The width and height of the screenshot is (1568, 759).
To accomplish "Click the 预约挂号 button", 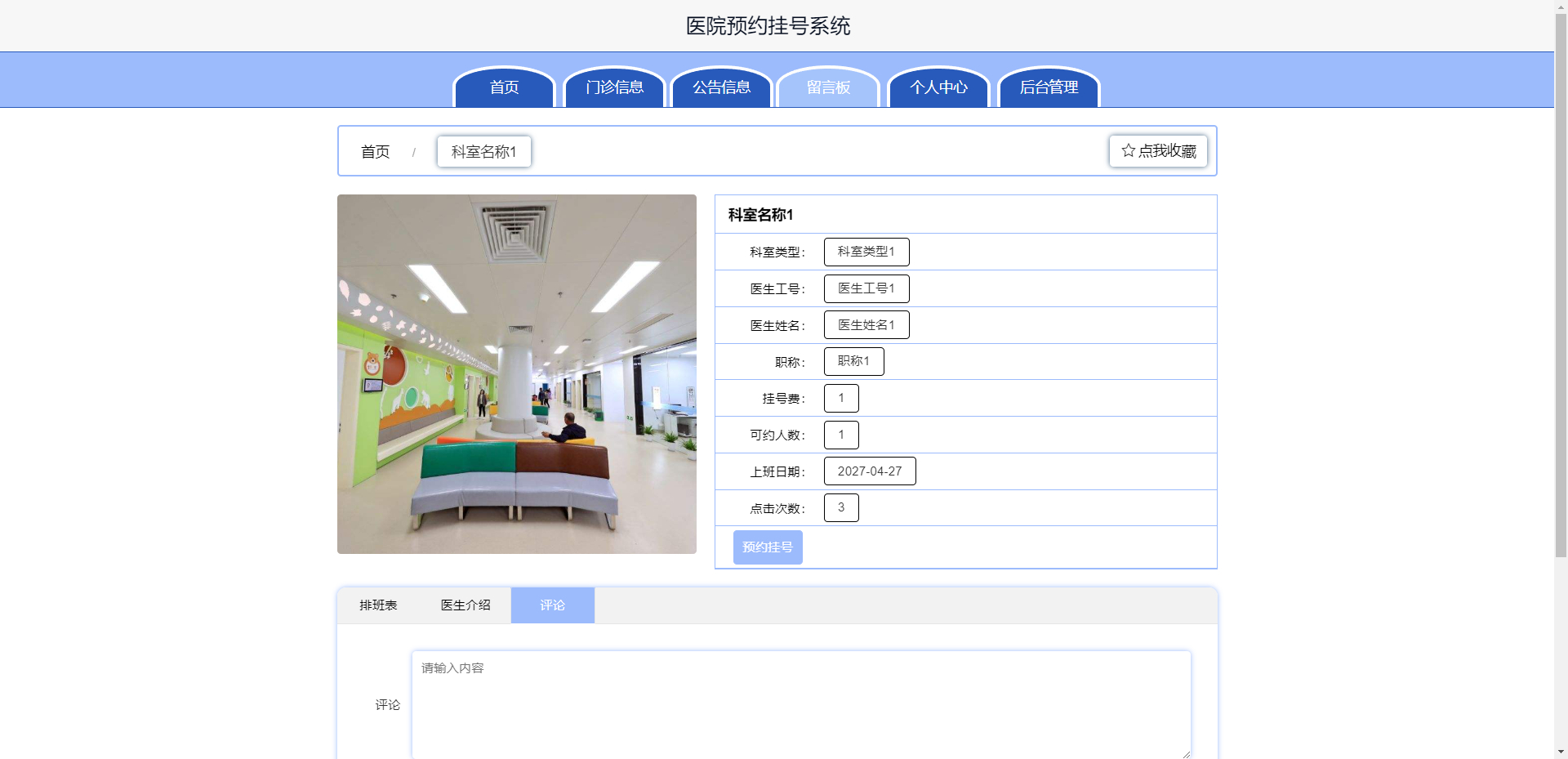I will [768, 547].
